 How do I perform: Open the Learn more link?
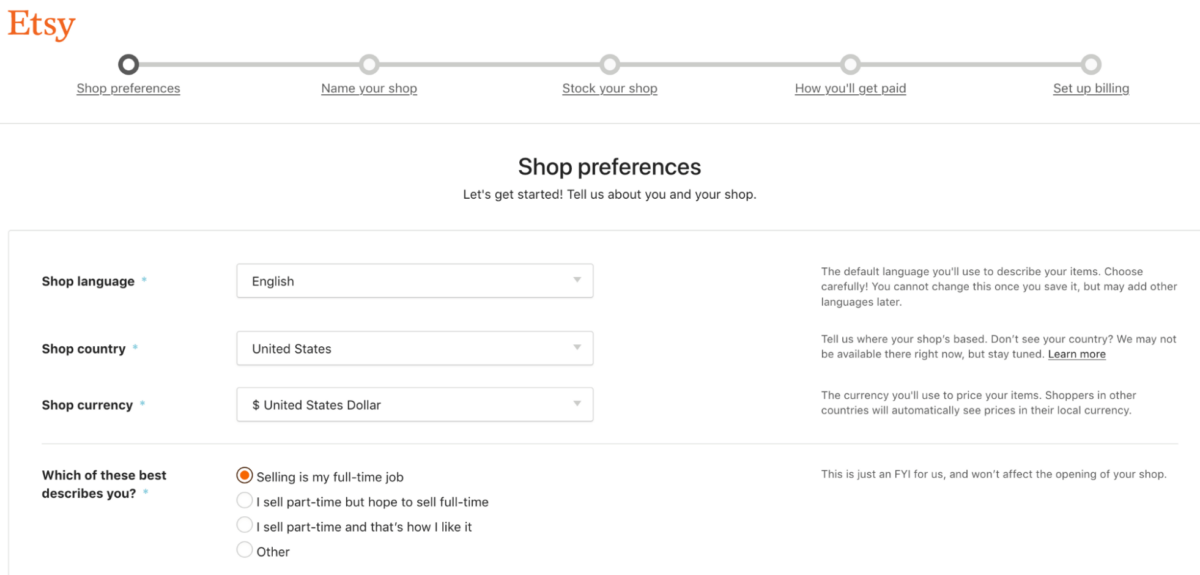tap(1077, 354)
